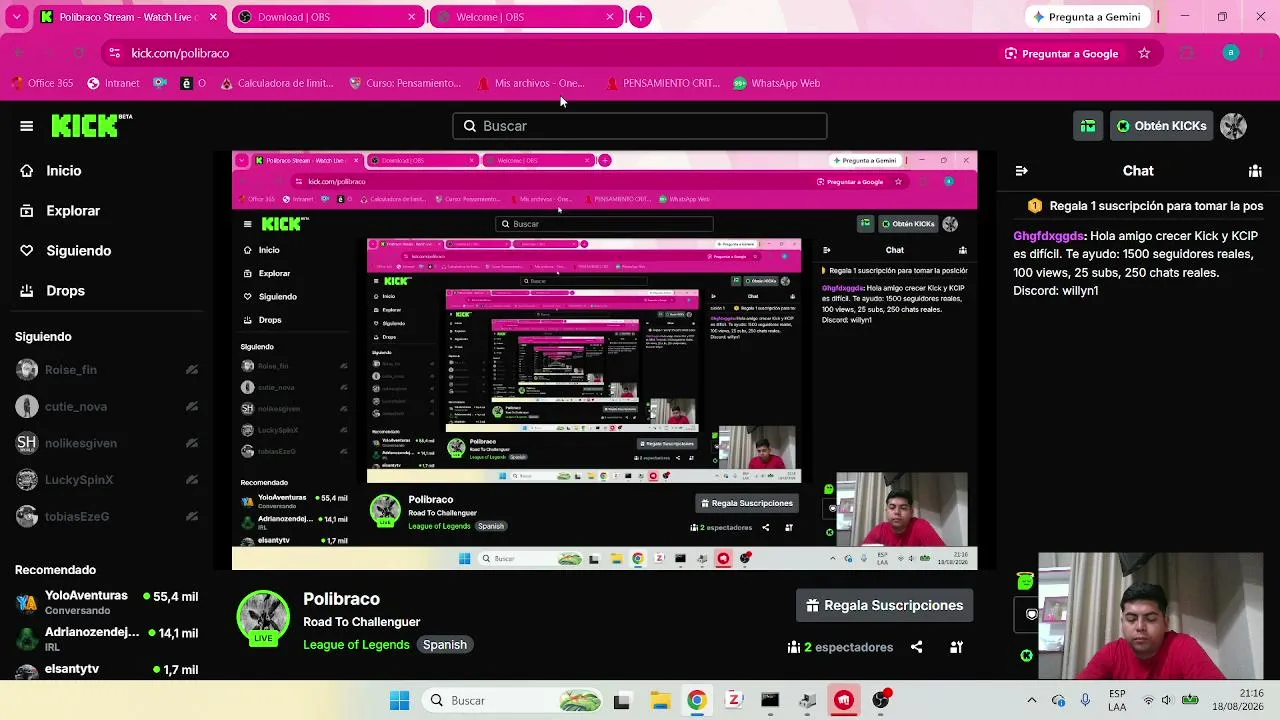Click Preguntar a Google in address bar

click(1061, 53)
